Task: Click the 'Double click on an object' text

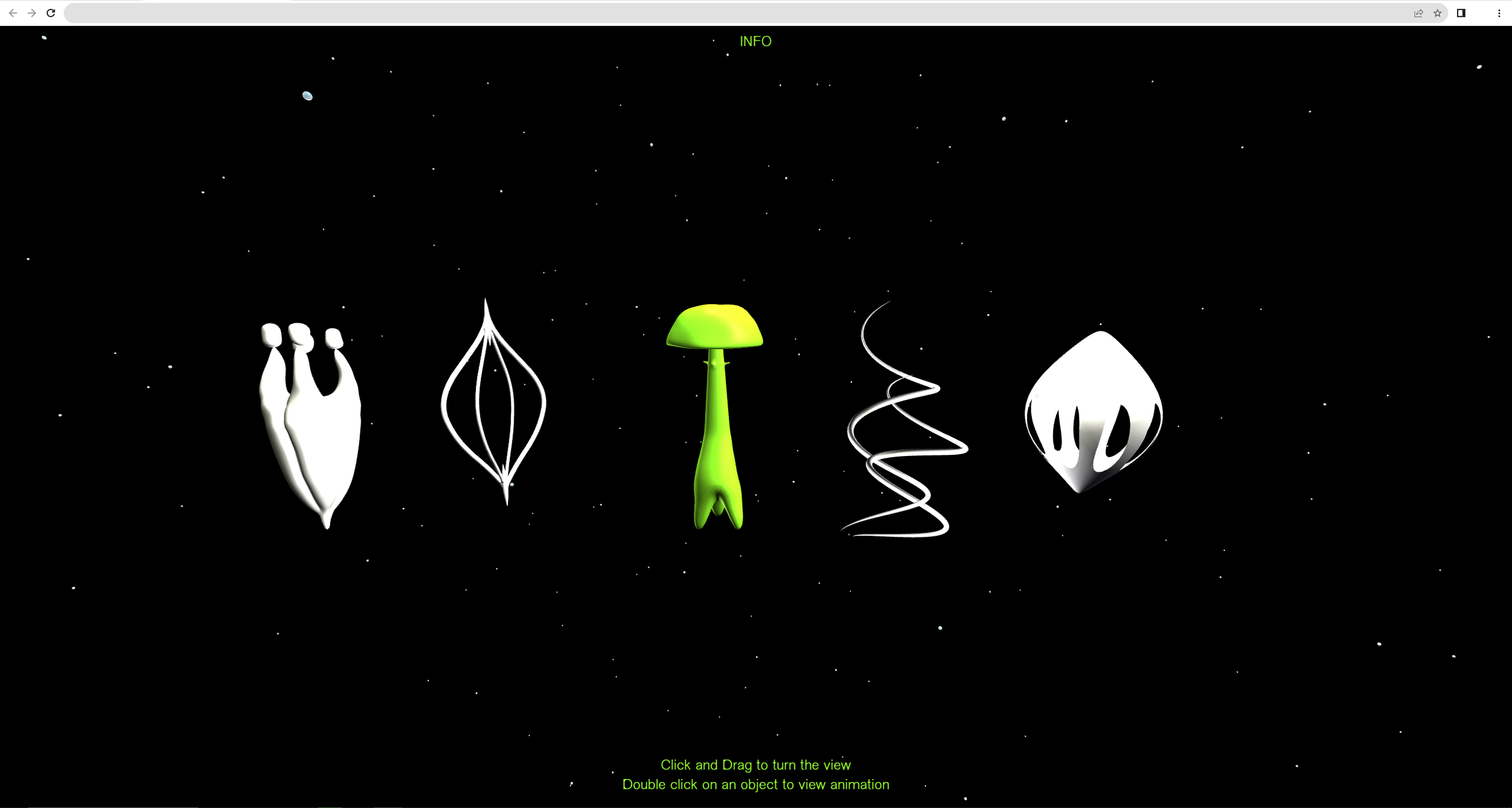Action: coord(755,784)
